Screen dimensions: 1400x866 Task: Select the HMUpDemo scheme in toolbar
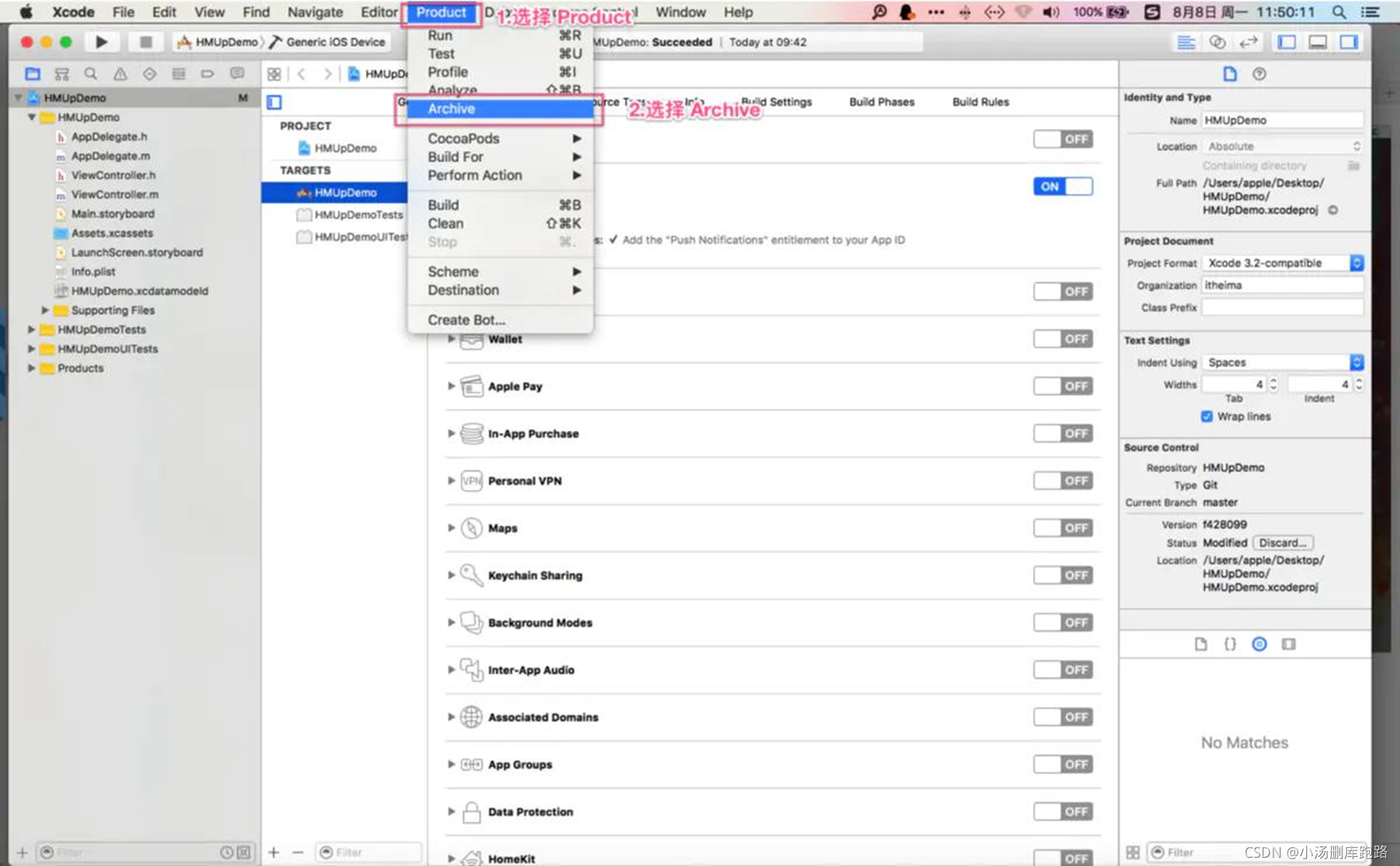pyautogui.click(x=217, y=42)
